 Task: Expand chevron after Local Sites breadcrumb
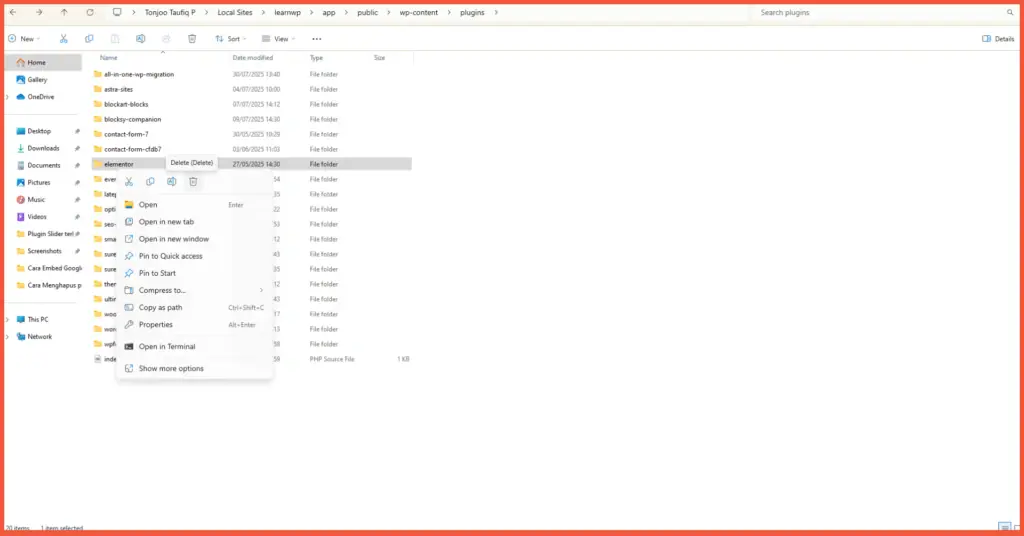[263, 12]
